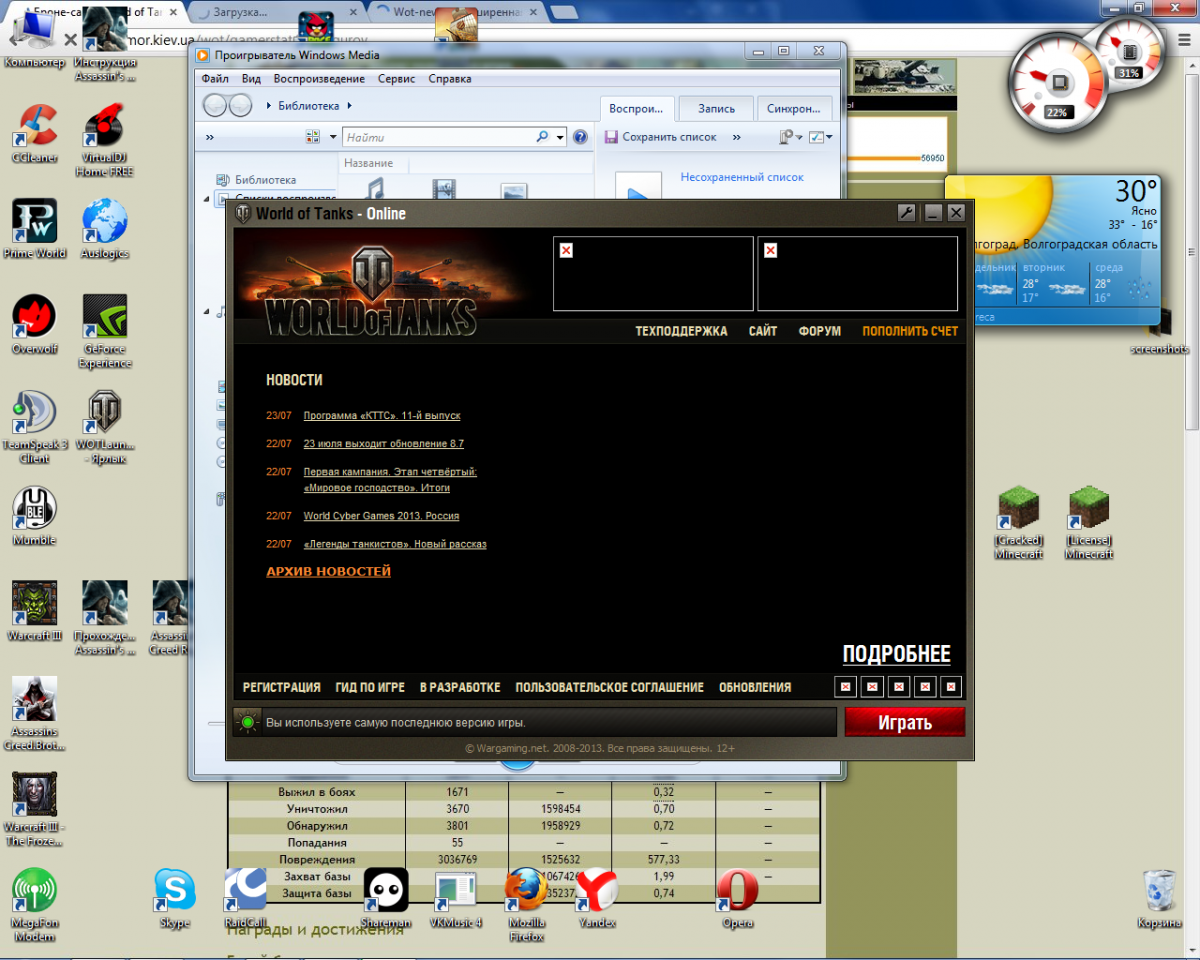
Task: Switch to the Синхрон... tab
Action: (x=794, y=109)
